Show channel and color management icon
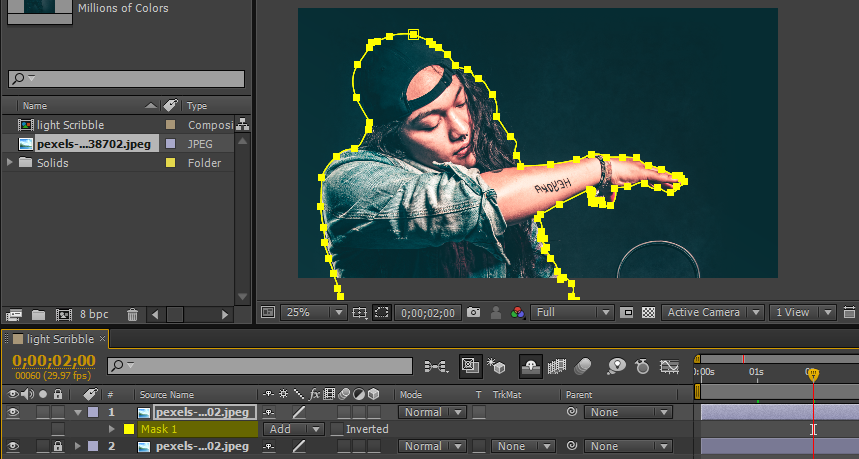The height and width of the screenshot is (459, 859). coord(517,313)
